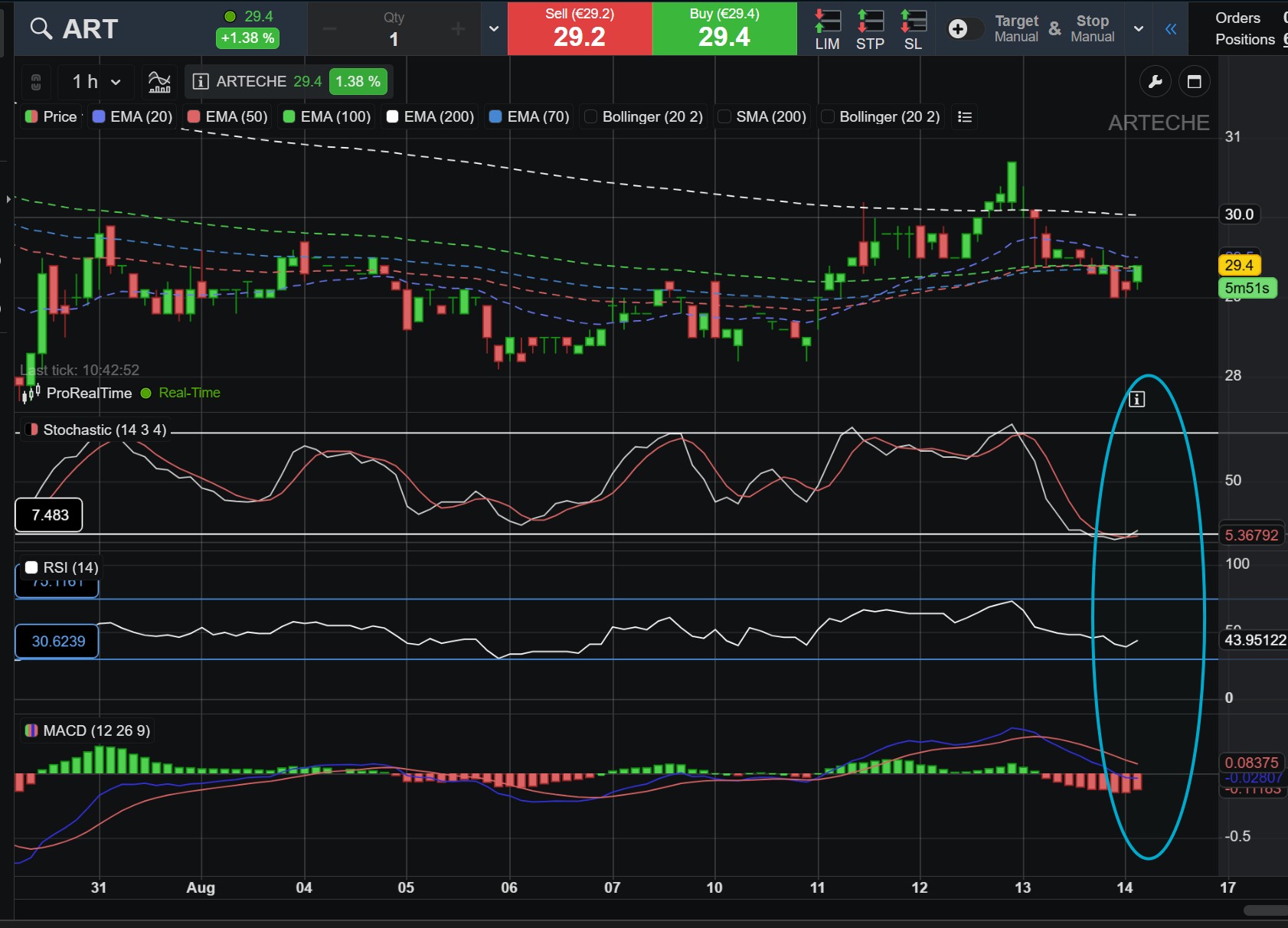Open the indicators chart icon
This screenshot has height=928, width=1288.
tap(159, 82)
